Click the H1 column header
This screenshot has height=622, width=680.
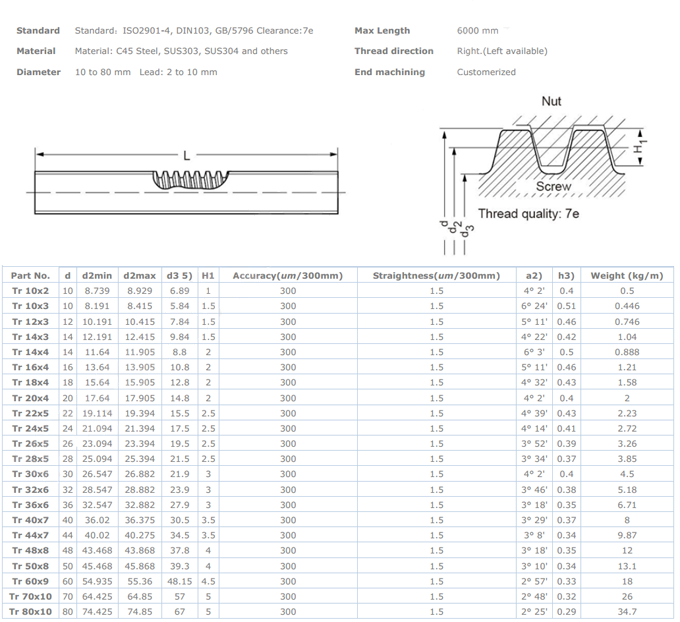click(208, 275)
